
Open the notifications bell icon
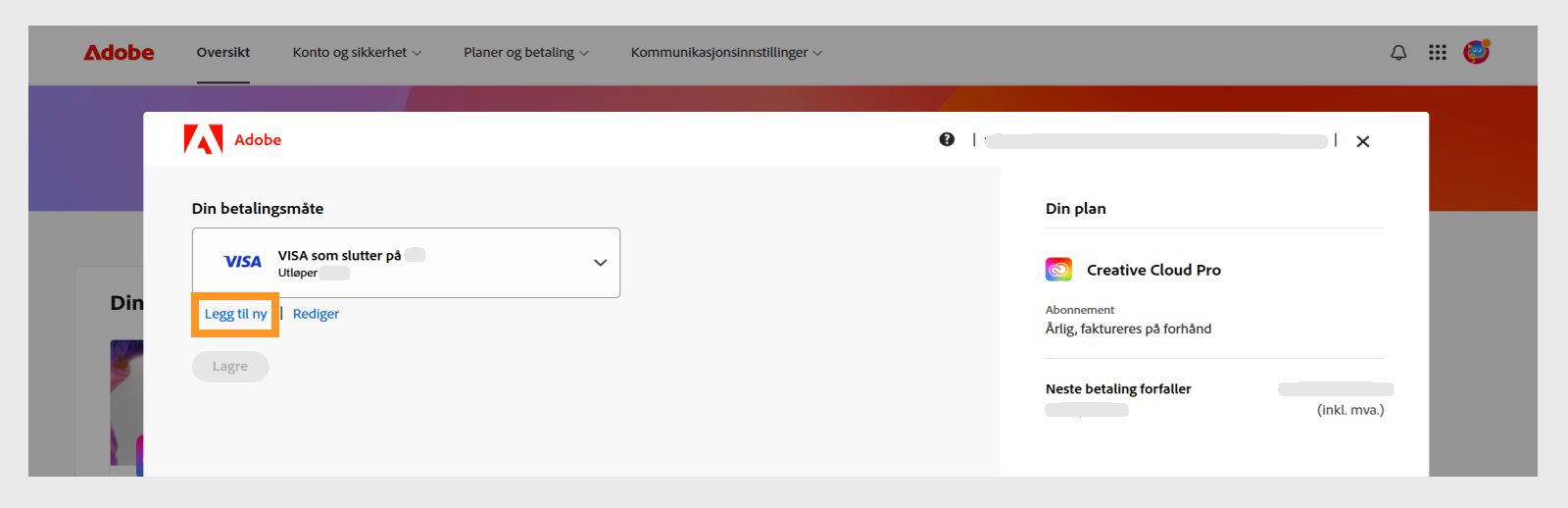(x=1398, y=53)
